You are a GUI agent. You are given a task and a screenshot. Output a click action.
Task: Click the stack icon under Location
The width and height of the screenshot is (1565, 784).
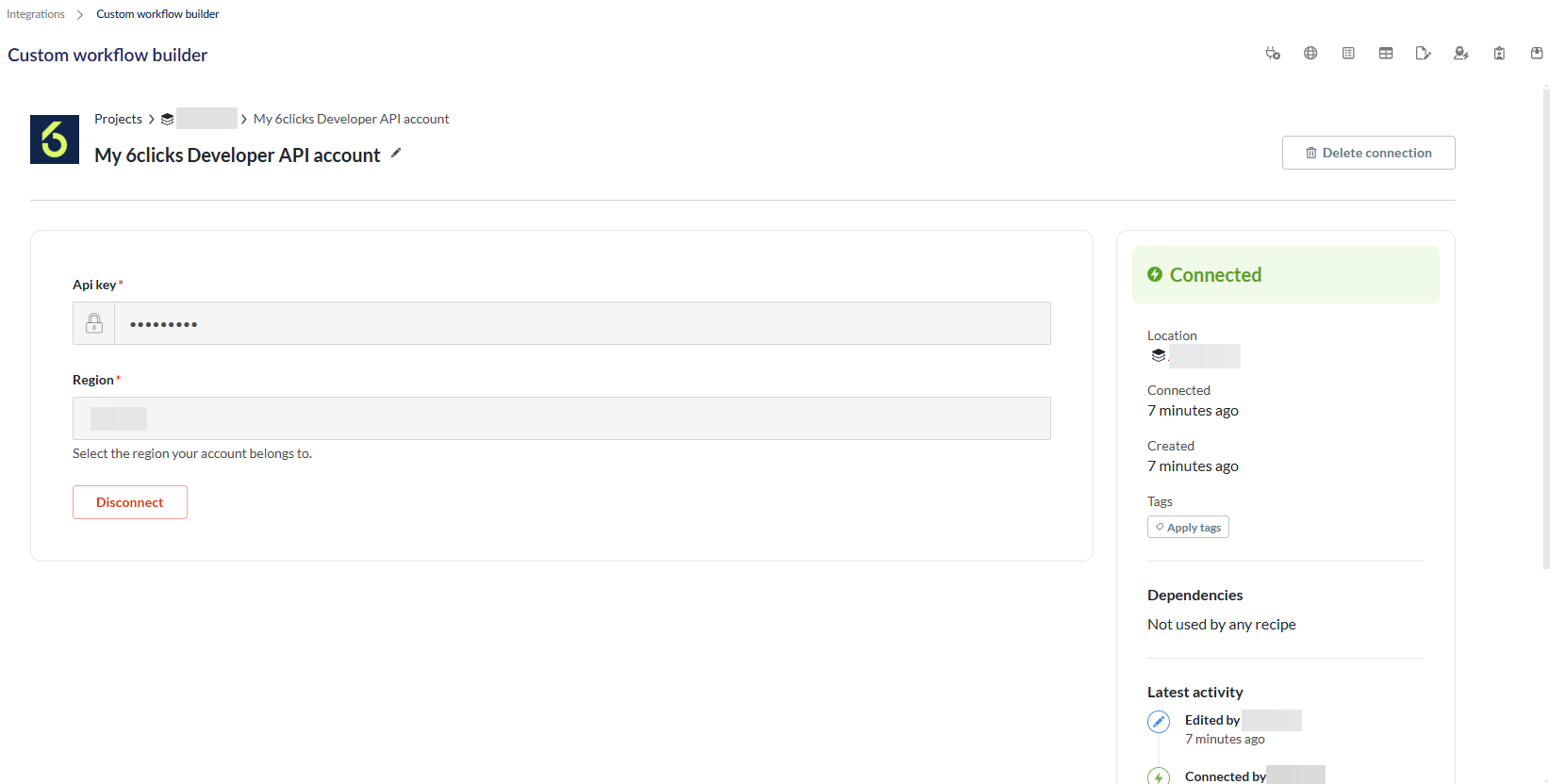[1159, 355]
